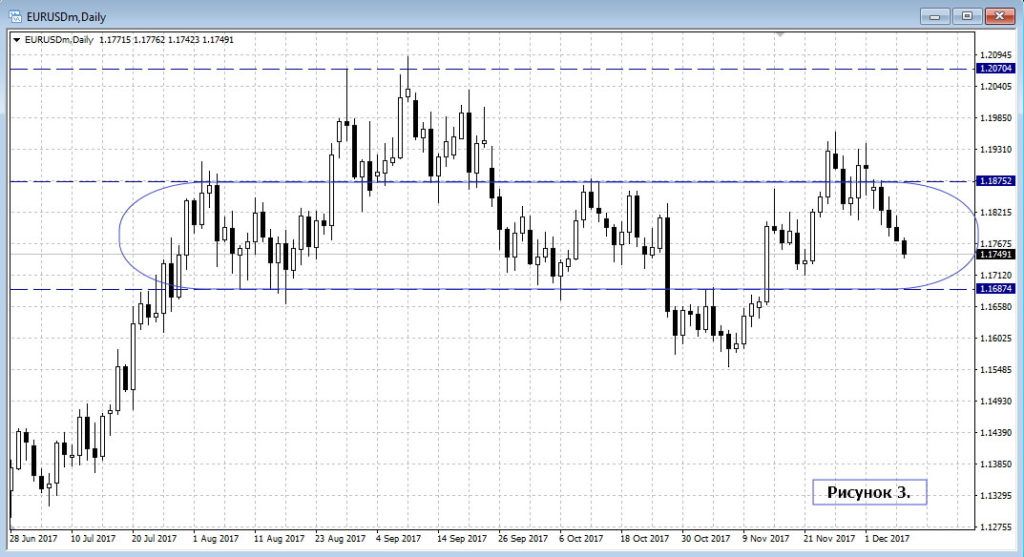
Task: Click the latest candle on the chart
Action: tap(904, 247)
